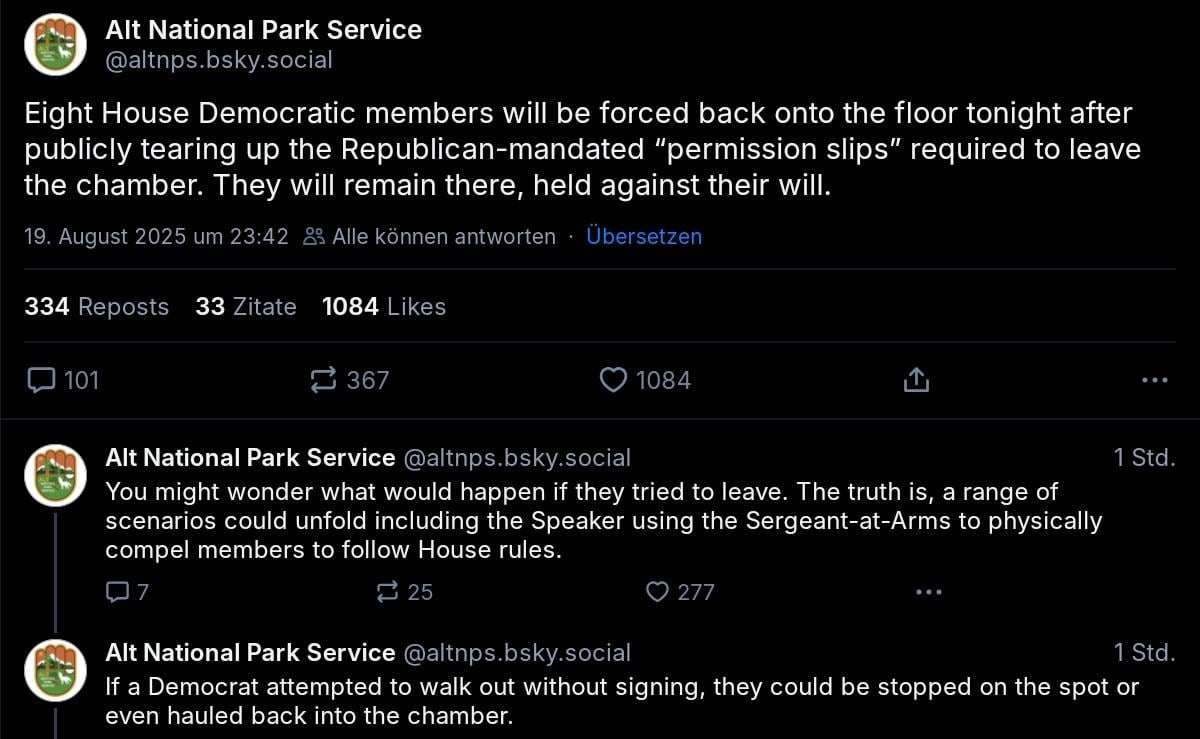
Task: Open more options on the Sergeant-at-Arms reply
Action: pos(929,592)
